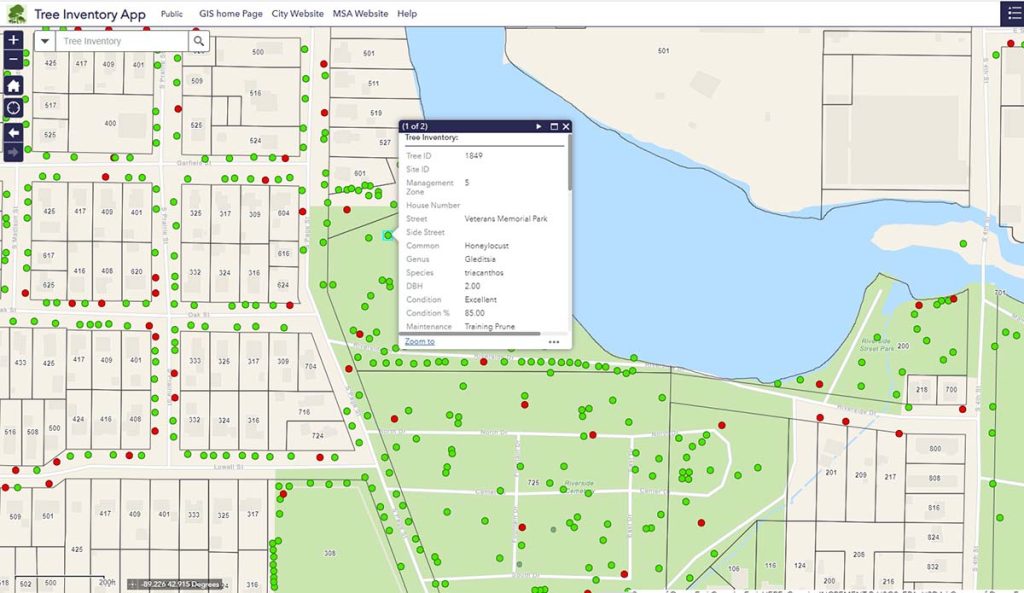Viewport: 1024px width, 593px height.
Task: Open the widget menu grid in top right corner
Action: point(1014,11)
